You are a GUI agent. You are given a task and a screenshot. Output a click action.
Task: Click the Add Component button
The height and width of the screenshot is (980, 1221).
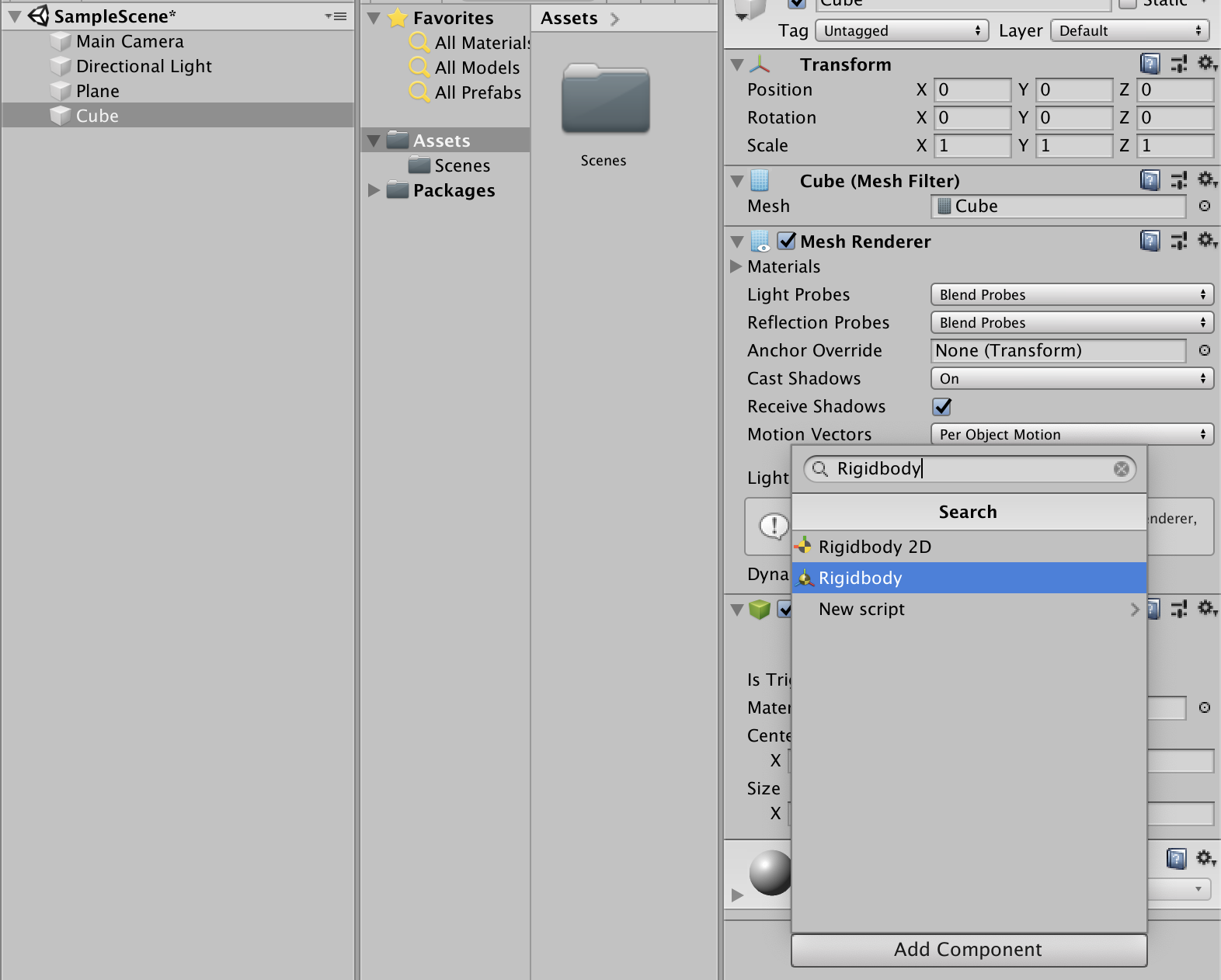click(x=969, y=950)
